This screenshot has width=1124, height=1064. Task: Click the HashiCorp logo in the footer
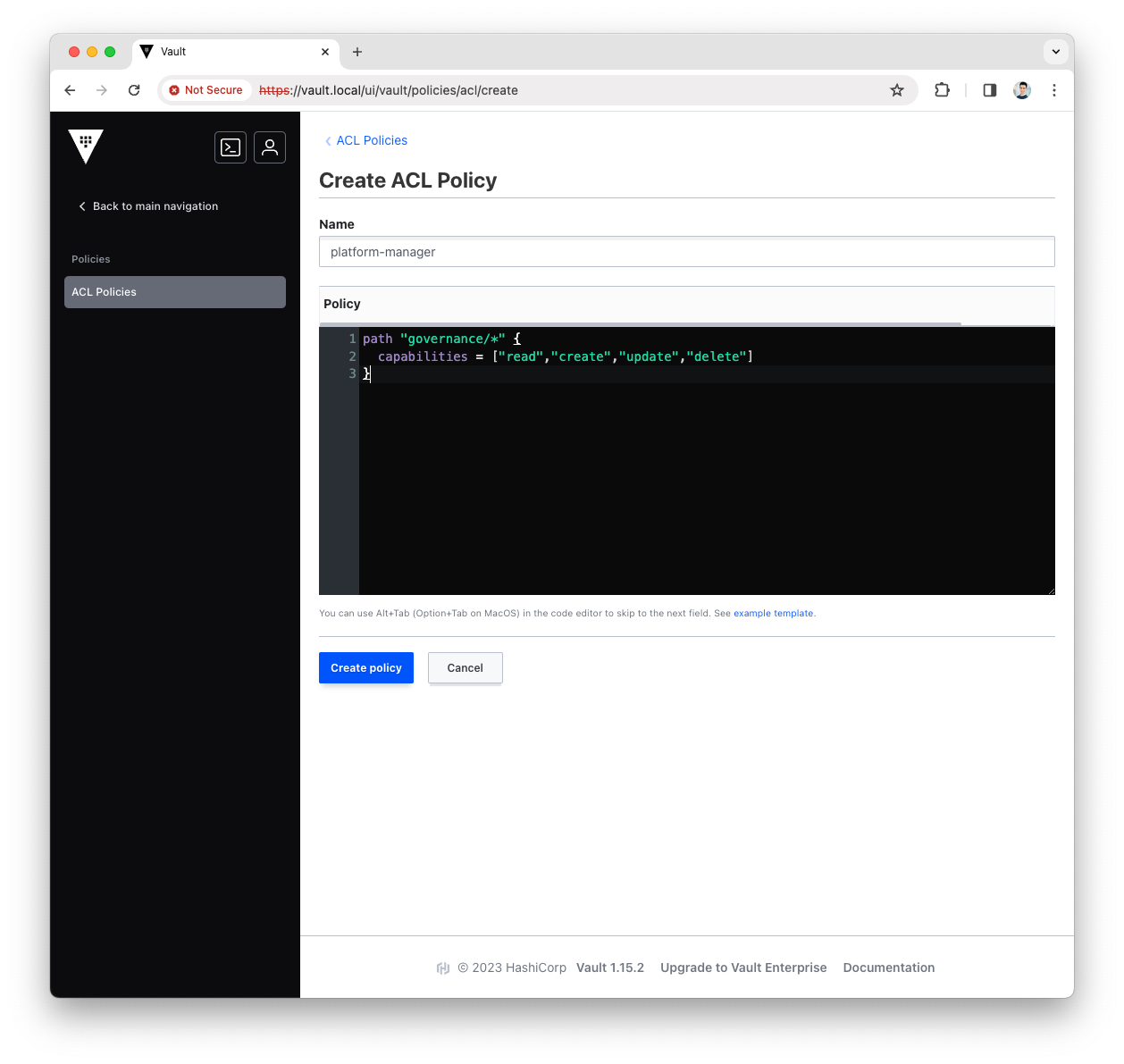click(443, 968)
